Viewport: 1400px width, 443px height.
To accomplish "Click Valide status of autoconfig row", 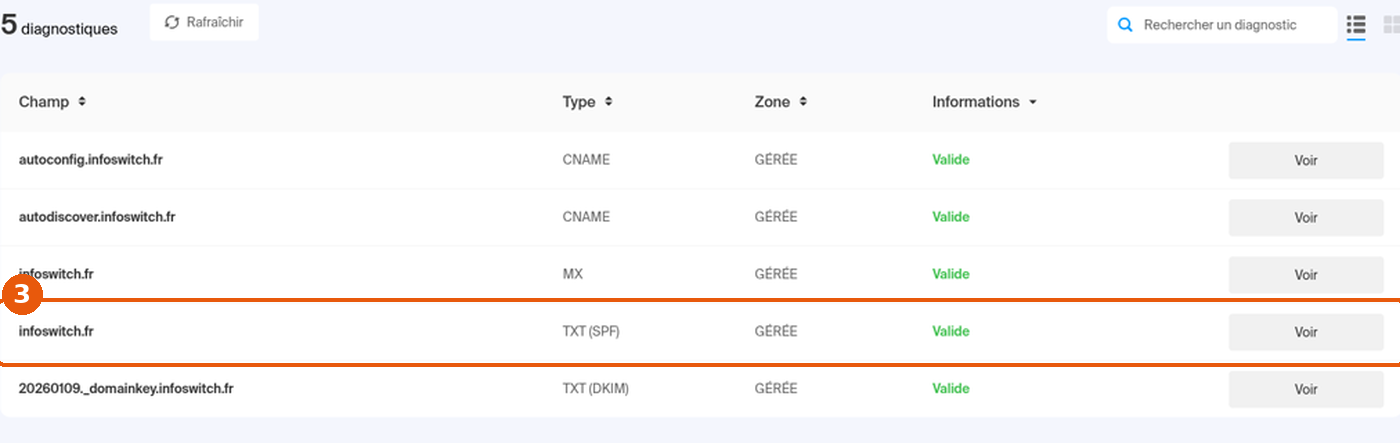I will pos(951,160).
